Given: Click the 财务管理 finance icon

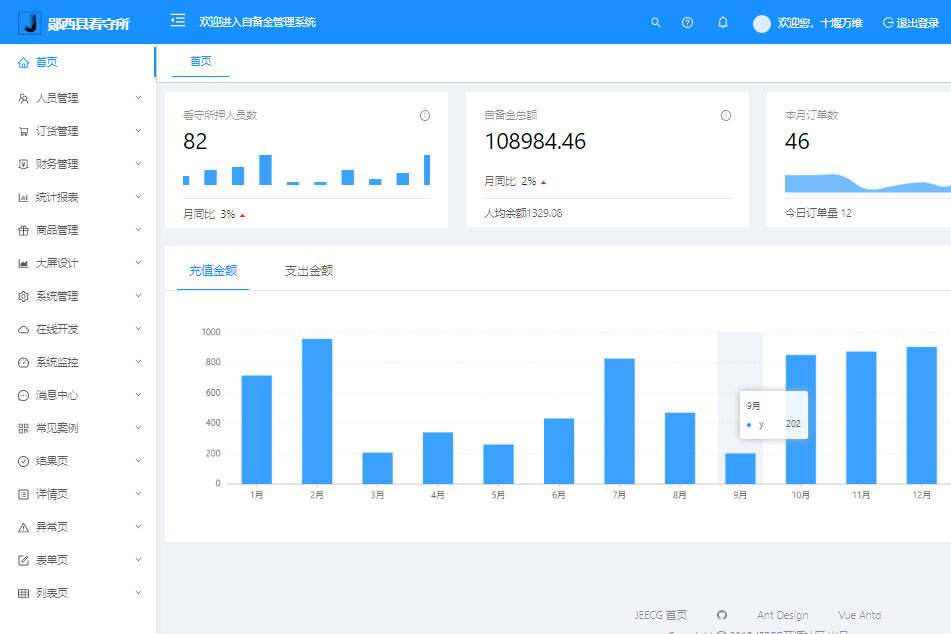Looking at the screenshot, I should click(x=23, y=164).
